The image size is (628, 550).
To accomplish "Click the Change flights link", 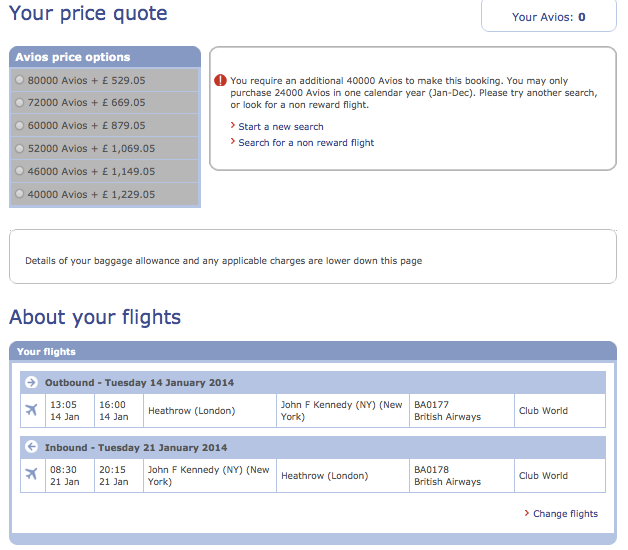I will 565,514.
